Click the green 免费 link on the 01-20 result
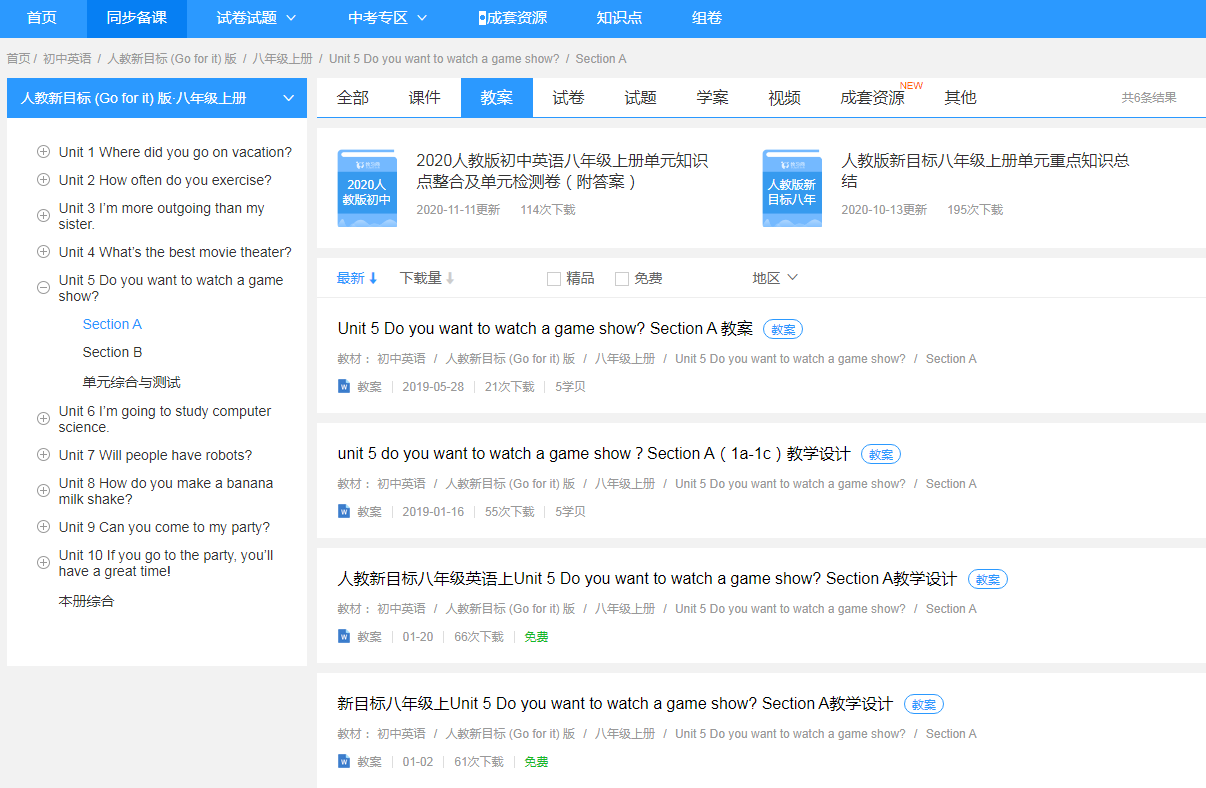The height and width of the screenshot is (788, 1206). click(536, 636)
